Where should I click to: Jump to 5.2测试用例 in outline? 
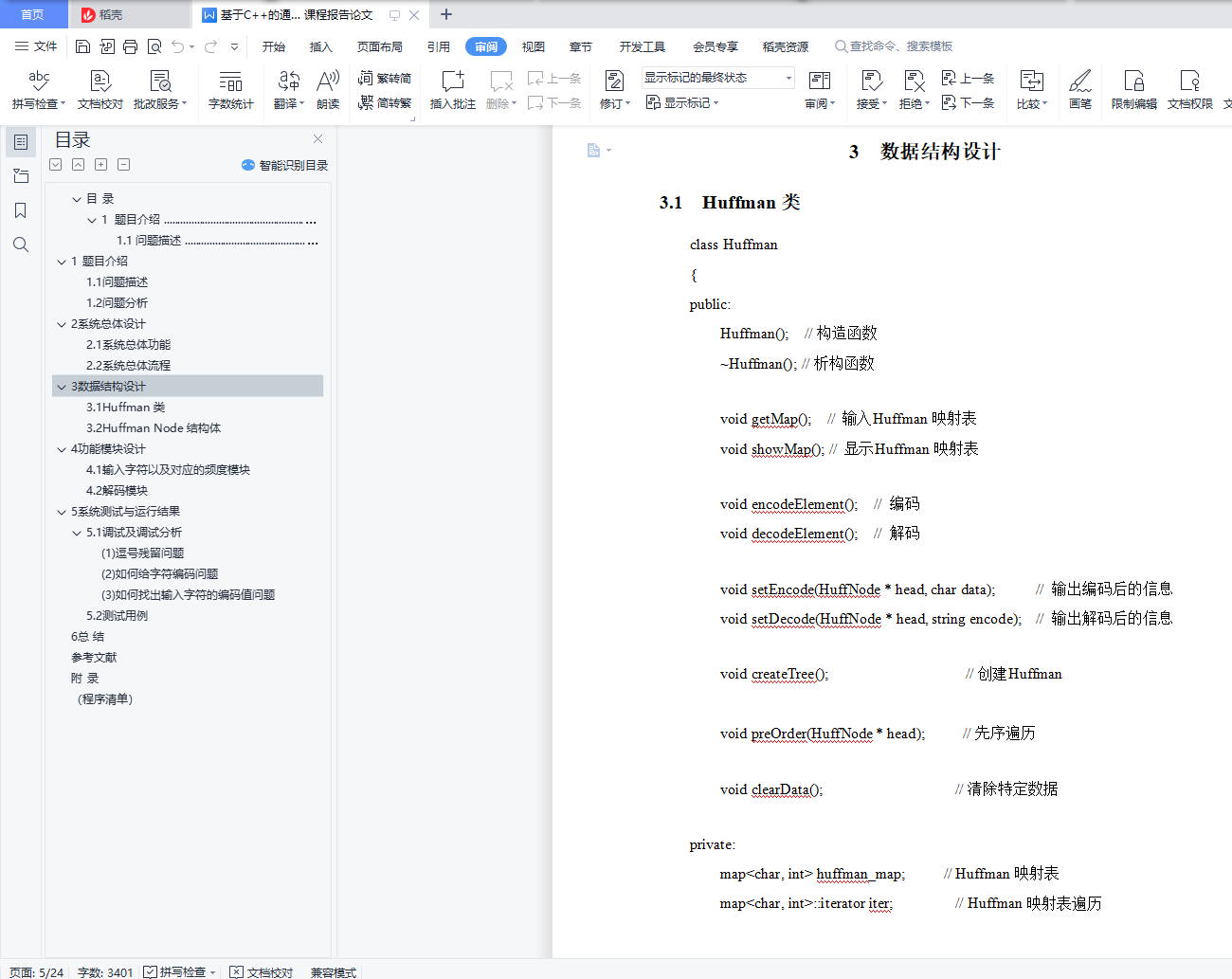[118, 616]
